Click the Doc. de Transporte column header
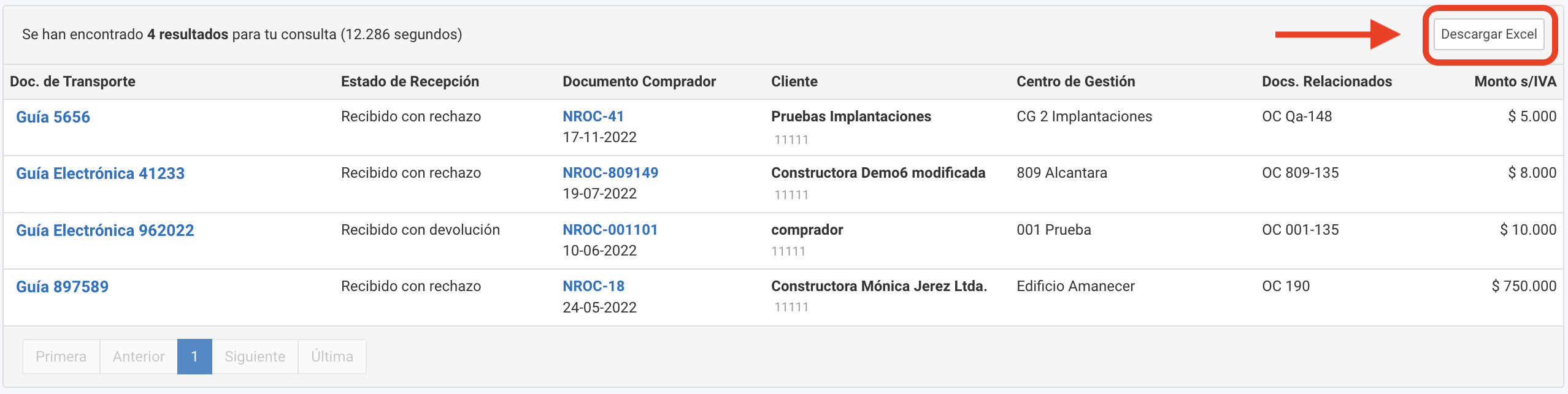The height and width of the screenshot is (394, 1568). (72, 81)
